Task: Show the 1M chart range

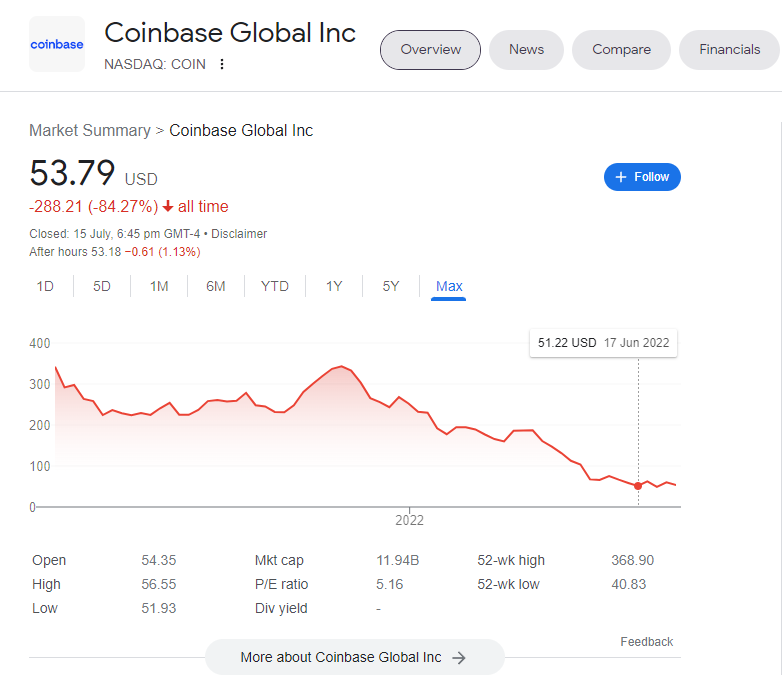Action: point(159,286)
